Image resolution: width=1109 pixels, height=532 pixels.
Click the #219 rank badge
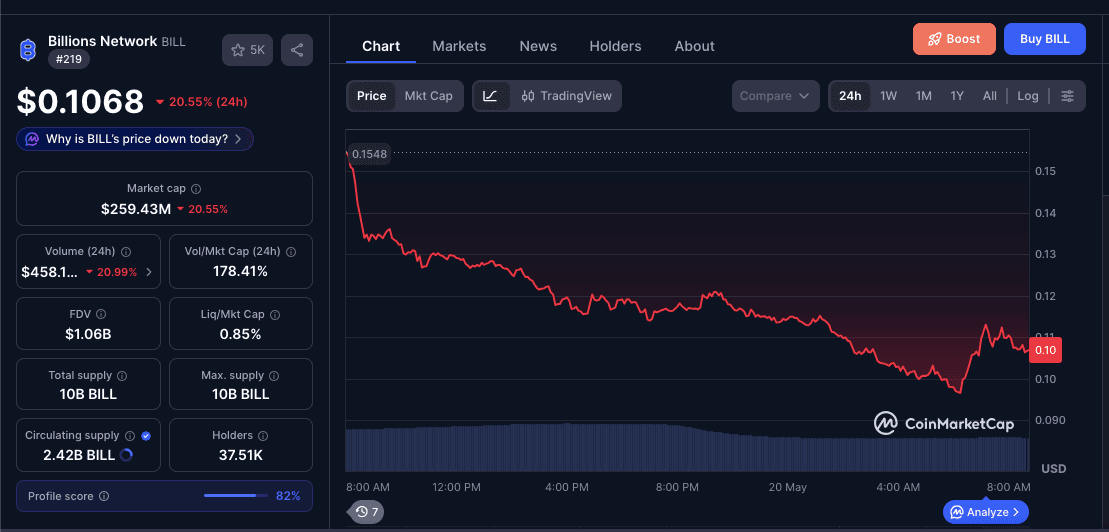click(x=69, y=60)
